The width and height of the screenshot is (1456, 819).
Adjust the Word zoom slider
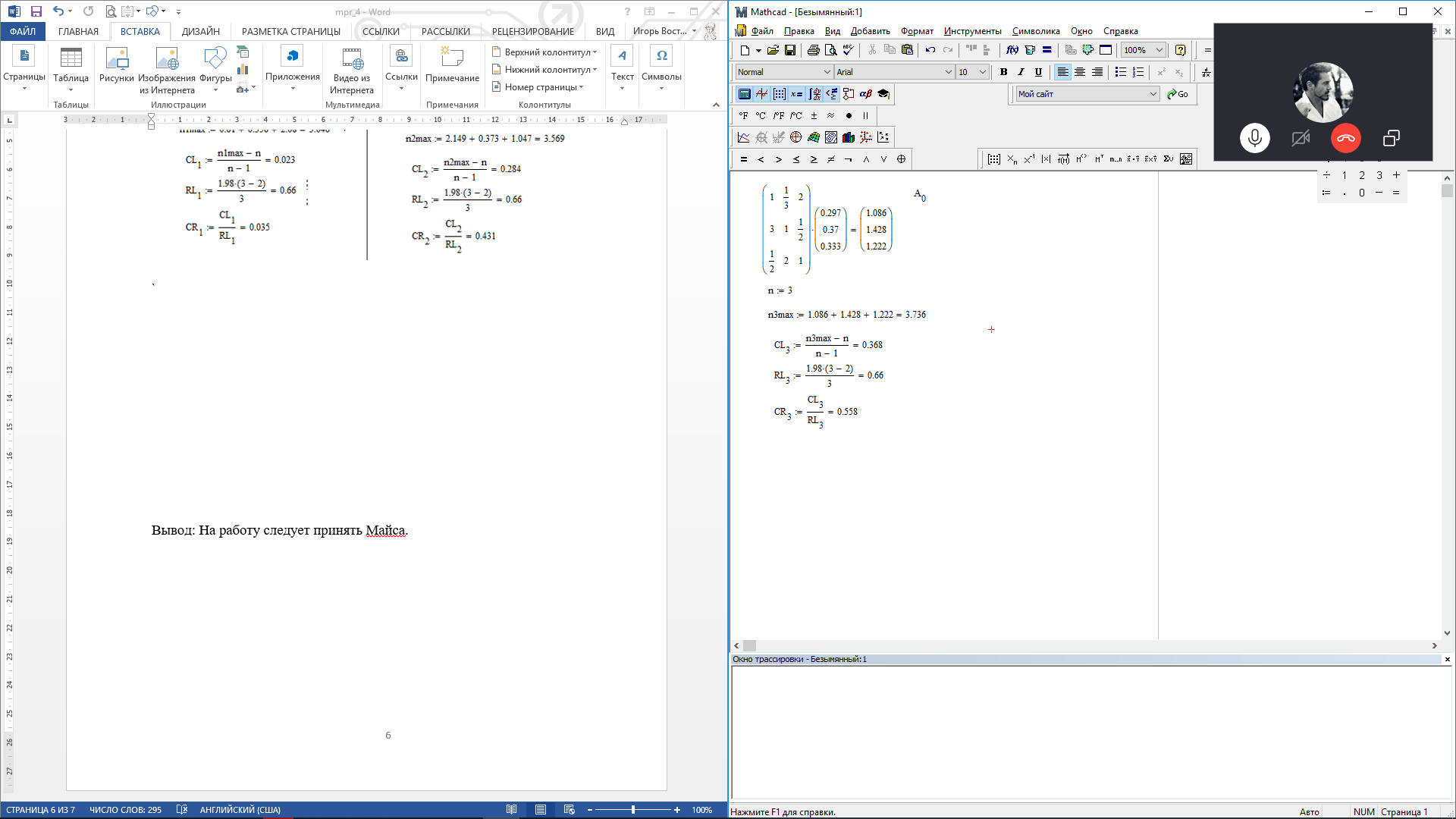632,810
